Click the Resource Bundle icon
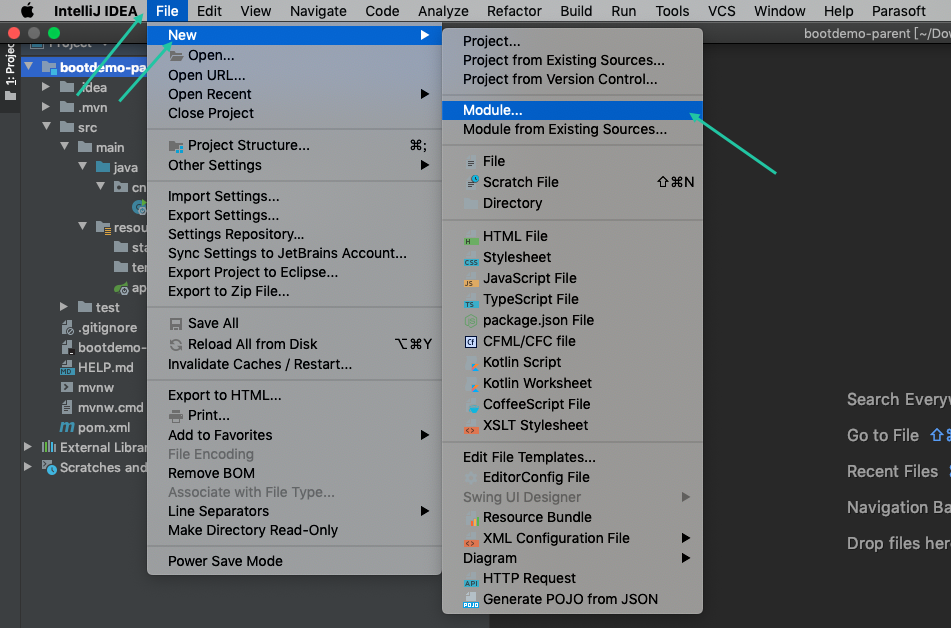This screenshot has width=951, height=628. coord(471,518)
